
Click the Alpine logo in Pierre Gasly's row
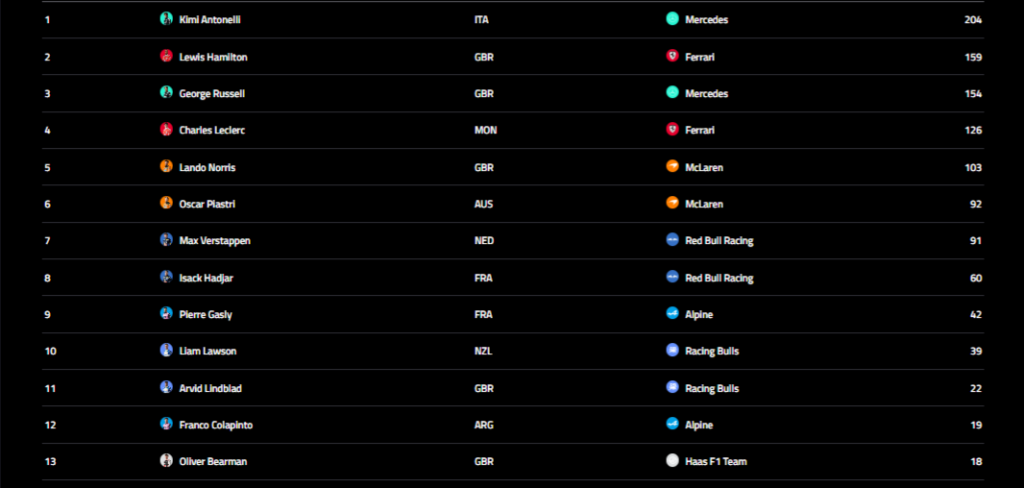(x=672, y=314)
